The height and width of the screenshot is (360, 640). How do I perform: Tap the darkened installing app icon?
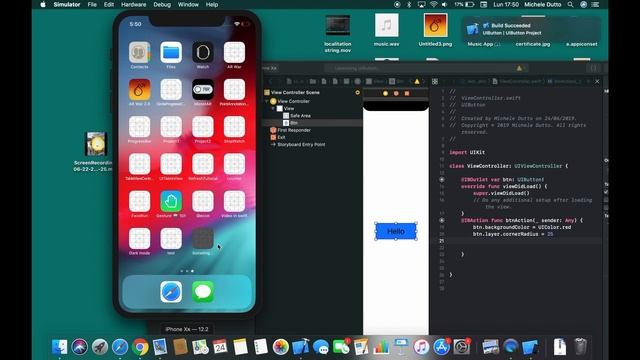[x=203, y=238]
